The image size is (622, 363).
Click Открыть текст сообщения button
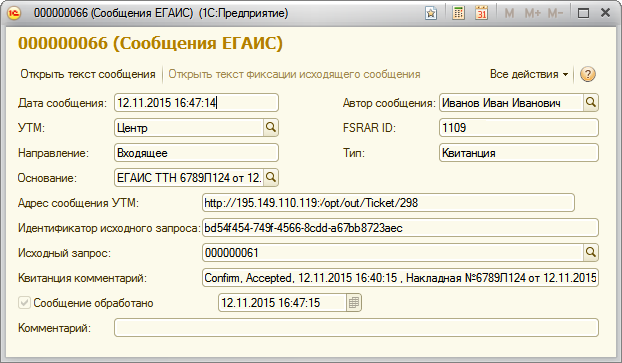[x=88, y=74]
